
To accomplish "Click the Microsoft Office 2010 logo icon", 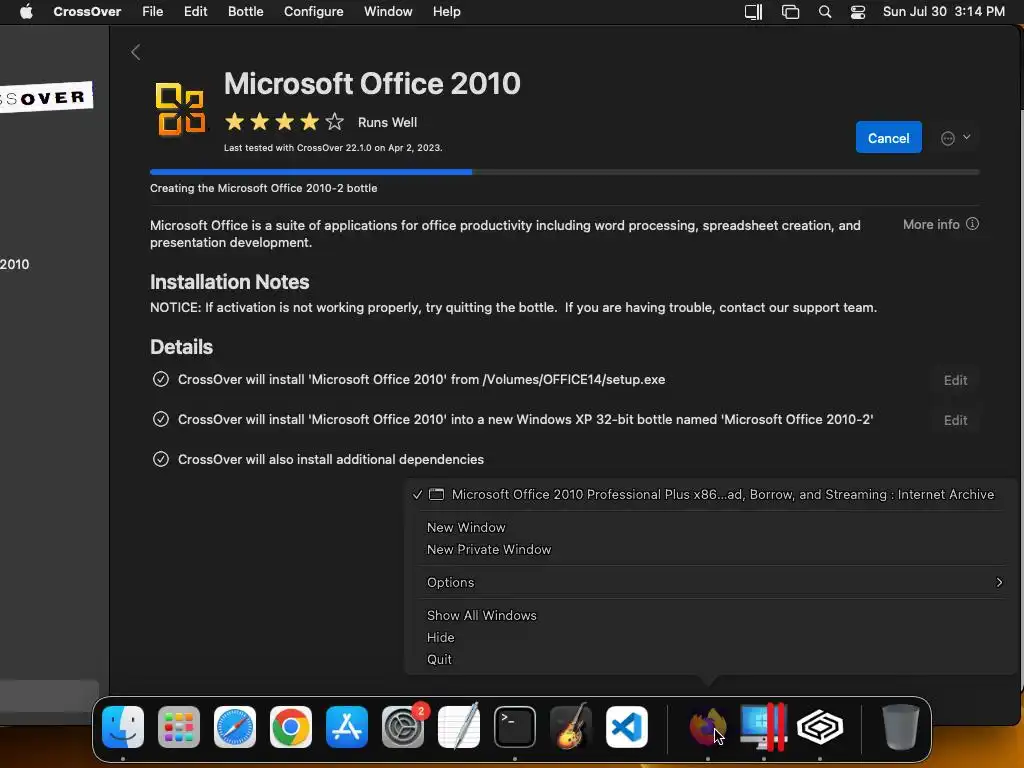I will pos(180,109).
